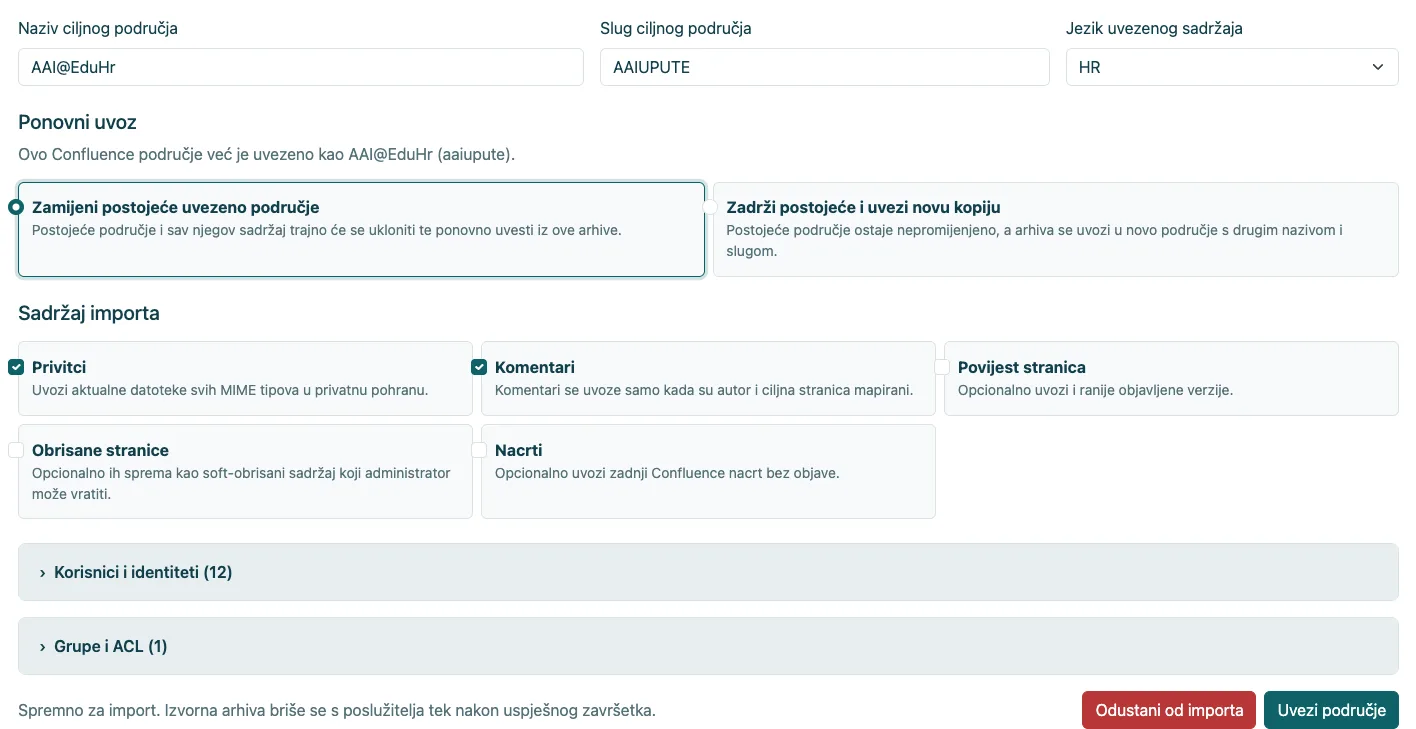
Task: Disable the Komentari checkbox
Action: pos(479,367)
